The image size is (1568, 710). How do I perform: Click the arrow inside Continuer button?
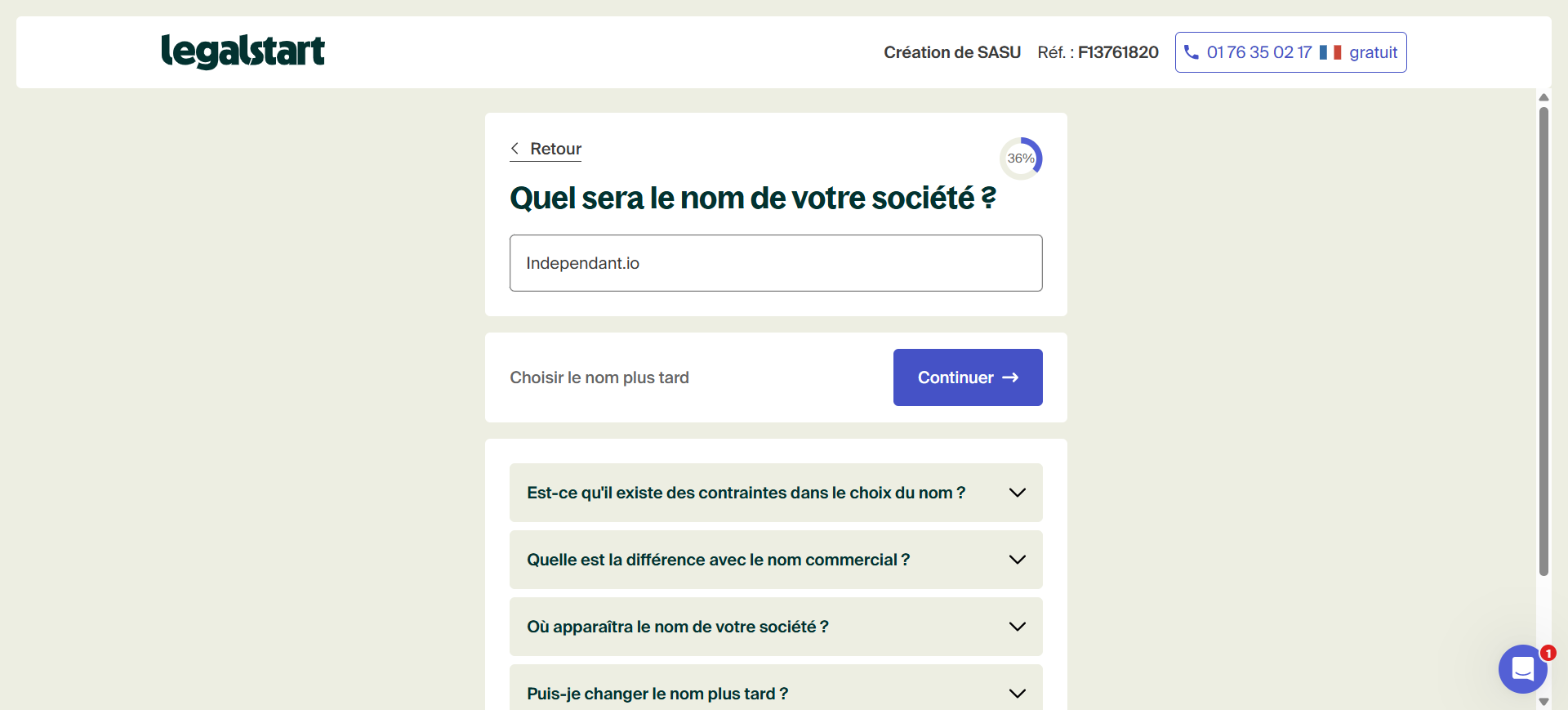(1010, 377)
